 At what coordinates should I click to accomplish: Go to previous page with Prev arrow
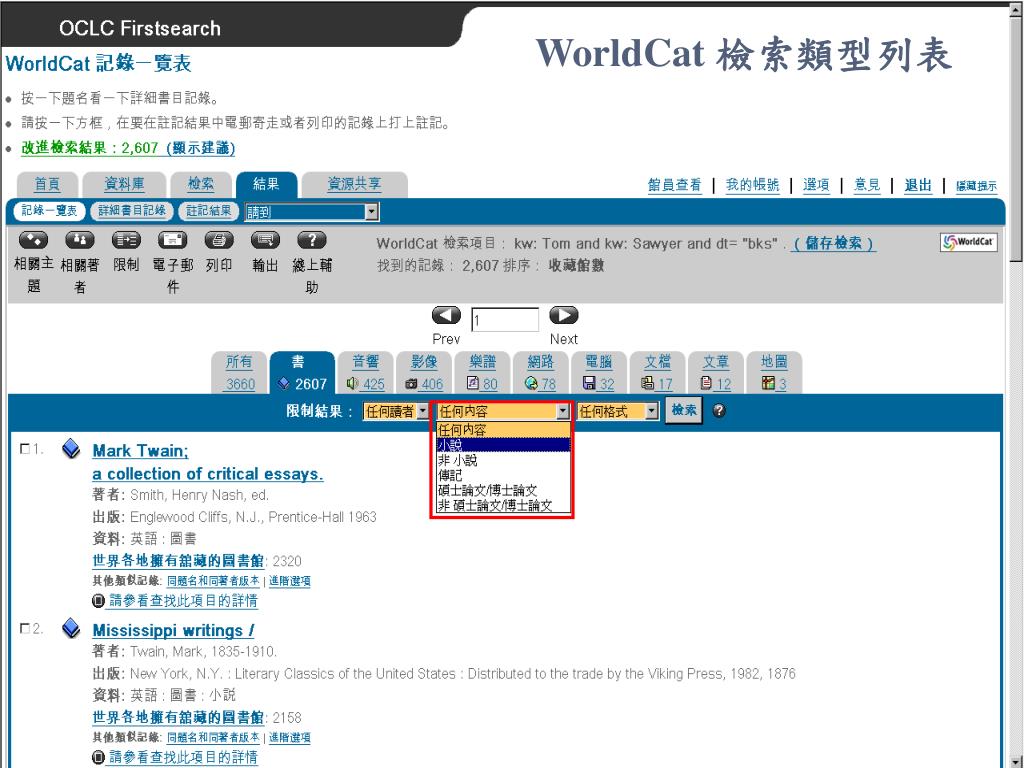pyautogui.click(x=446, y=315)
